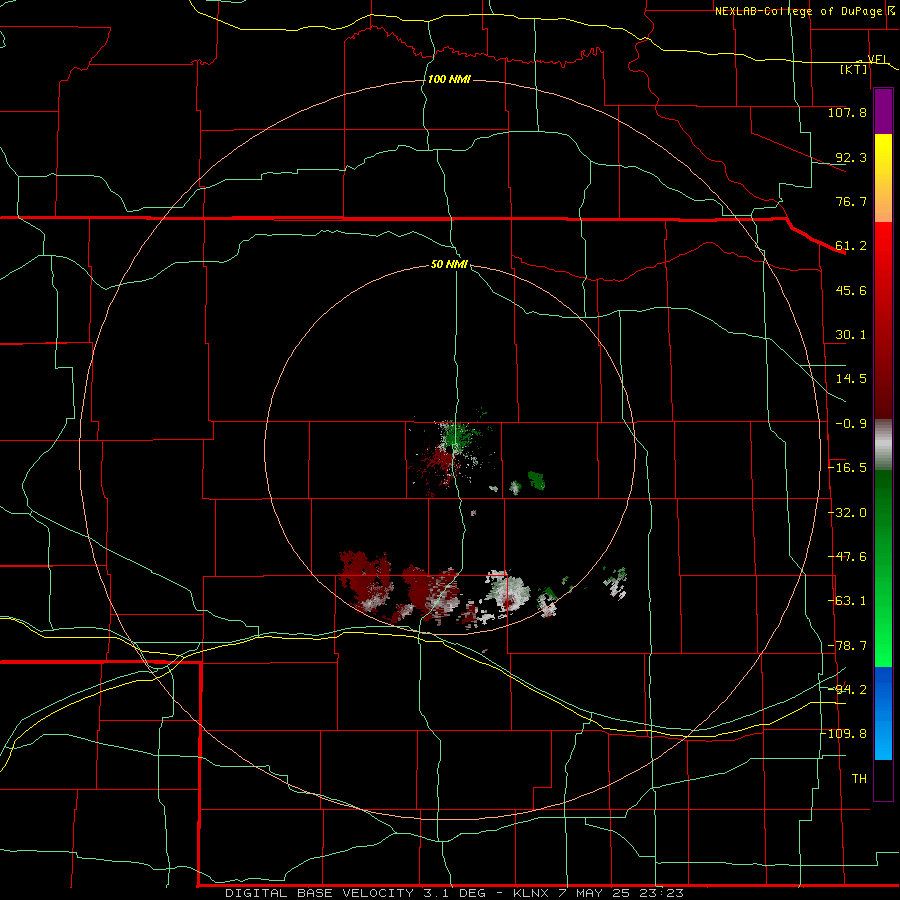Click the -109.8 scale value

[844, 734]
